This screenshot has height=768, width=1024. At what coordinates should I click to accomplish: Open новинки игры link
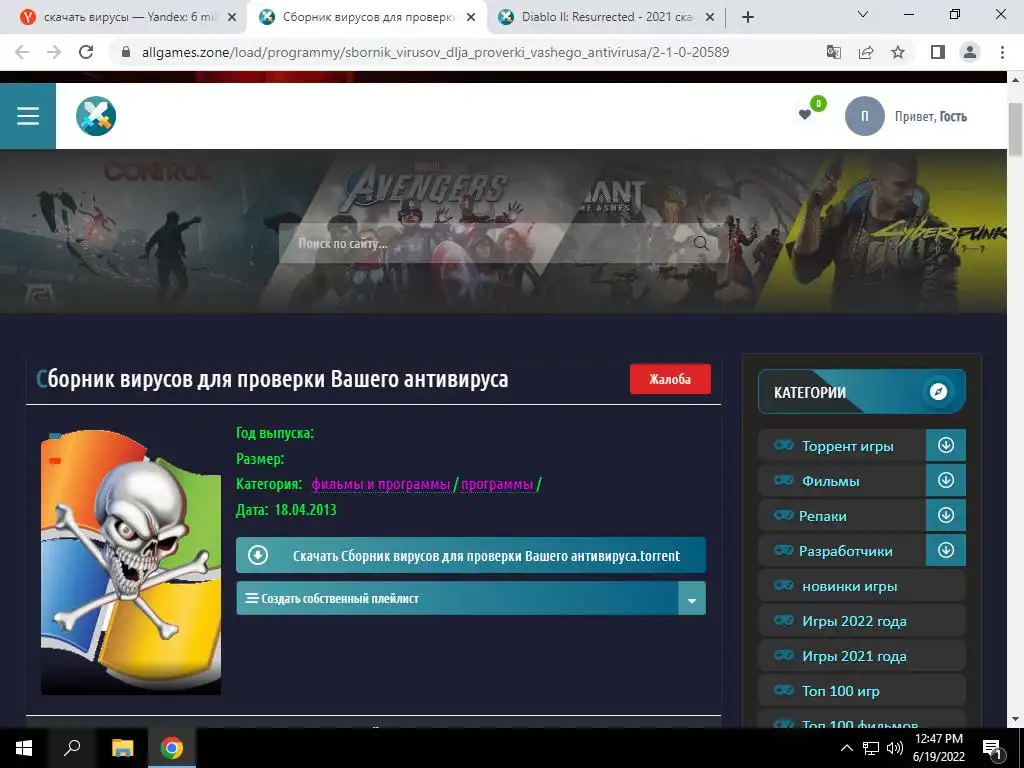pos(850,586)
